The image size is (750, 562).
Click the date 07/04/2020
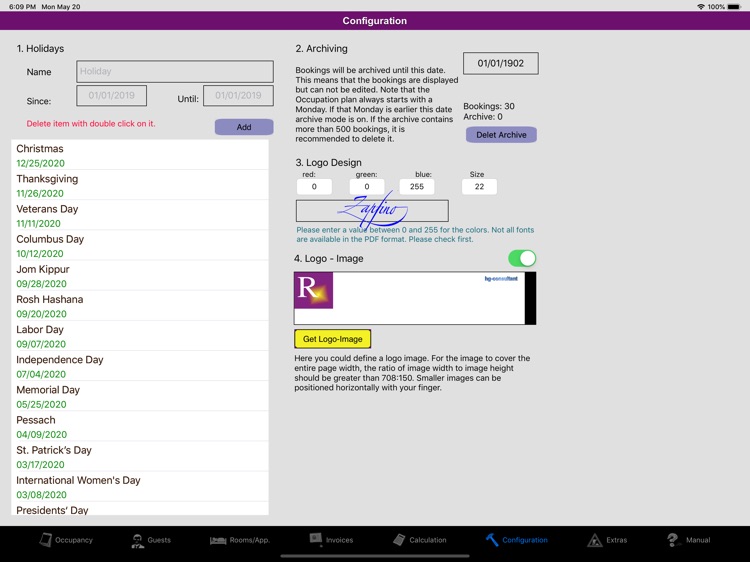click(41, 374)
